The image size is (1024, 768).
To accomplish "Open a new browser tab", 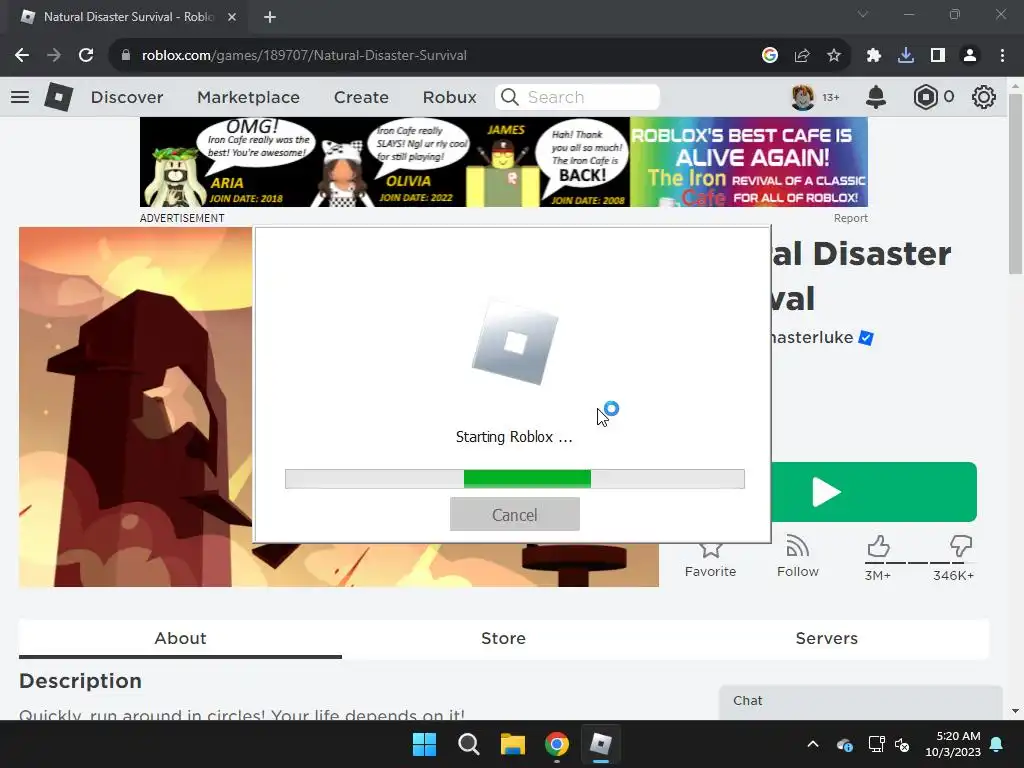I will pyautogui.click(x=270, y=17).
